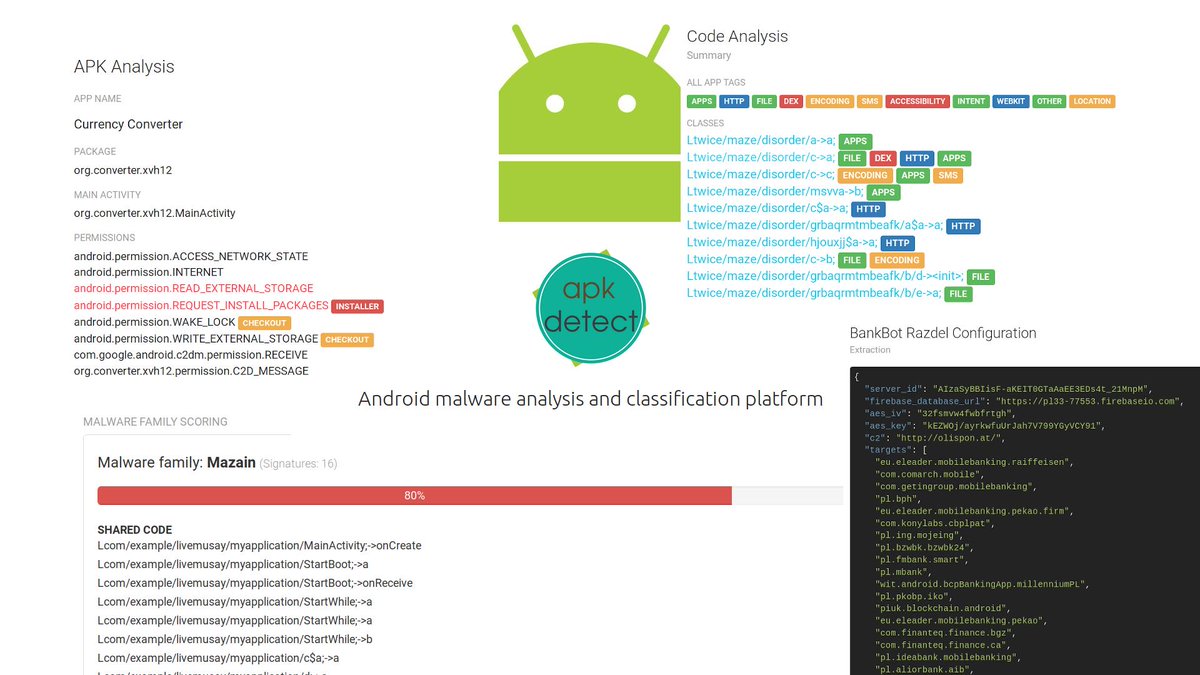Click the green OTHER tag
Screen dimensions: 1200x675
(x=1049, y=101)
